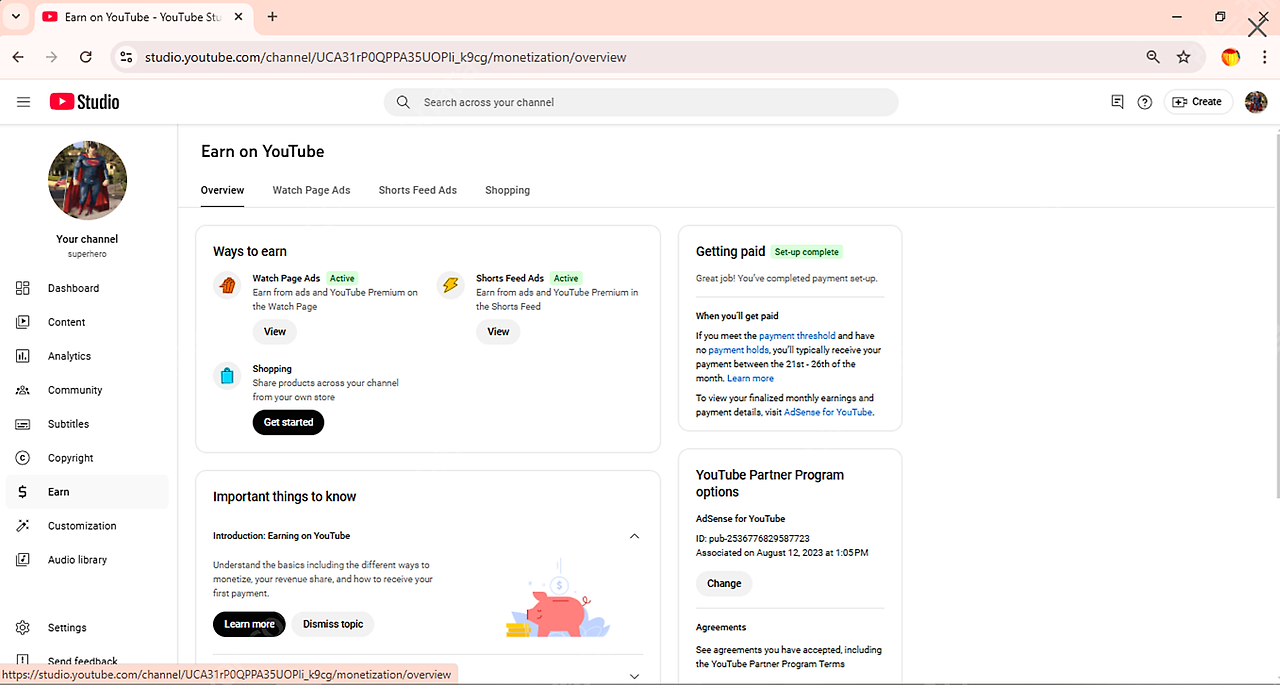Expand the next collapsed topic chevron
The height and width of the screenshot is (690, 1280).
click(x=634, y=676)
